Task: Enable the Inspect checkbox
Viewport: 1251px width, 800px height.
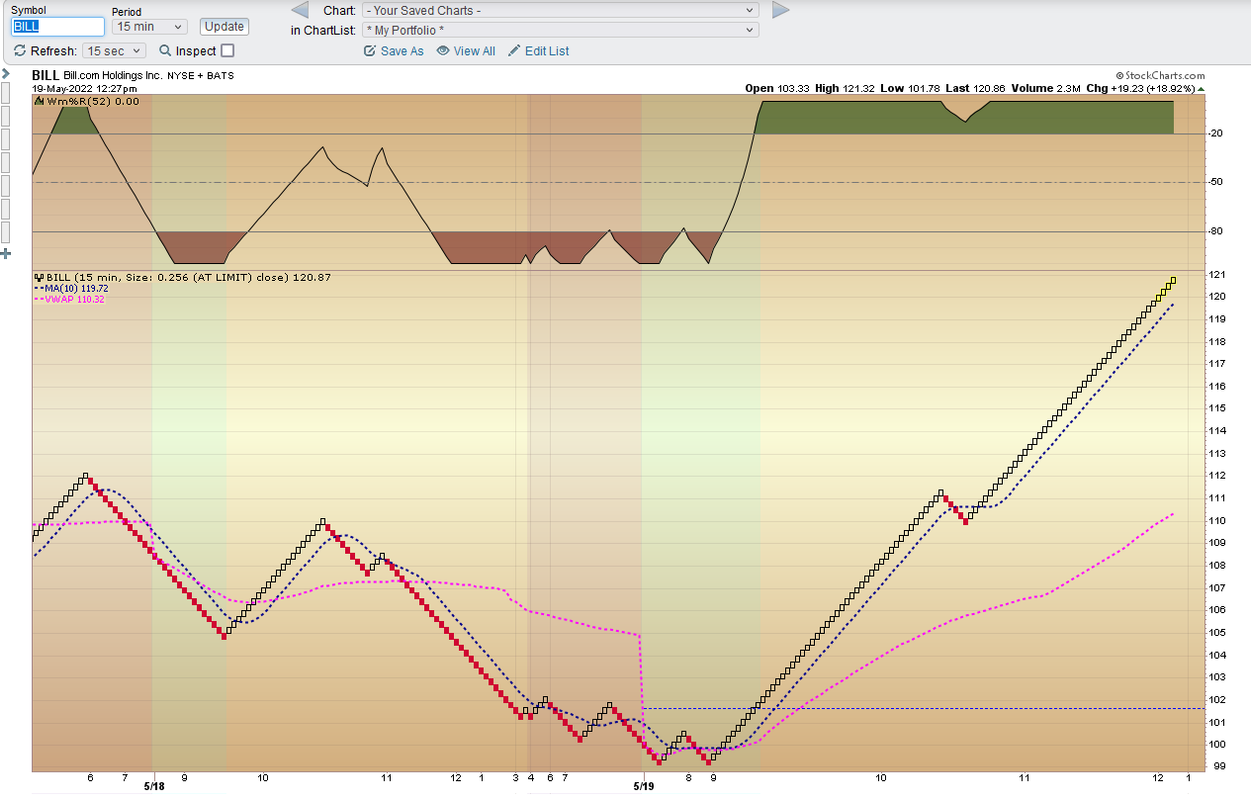Action: pyautogui.click(x=228, y=51)
